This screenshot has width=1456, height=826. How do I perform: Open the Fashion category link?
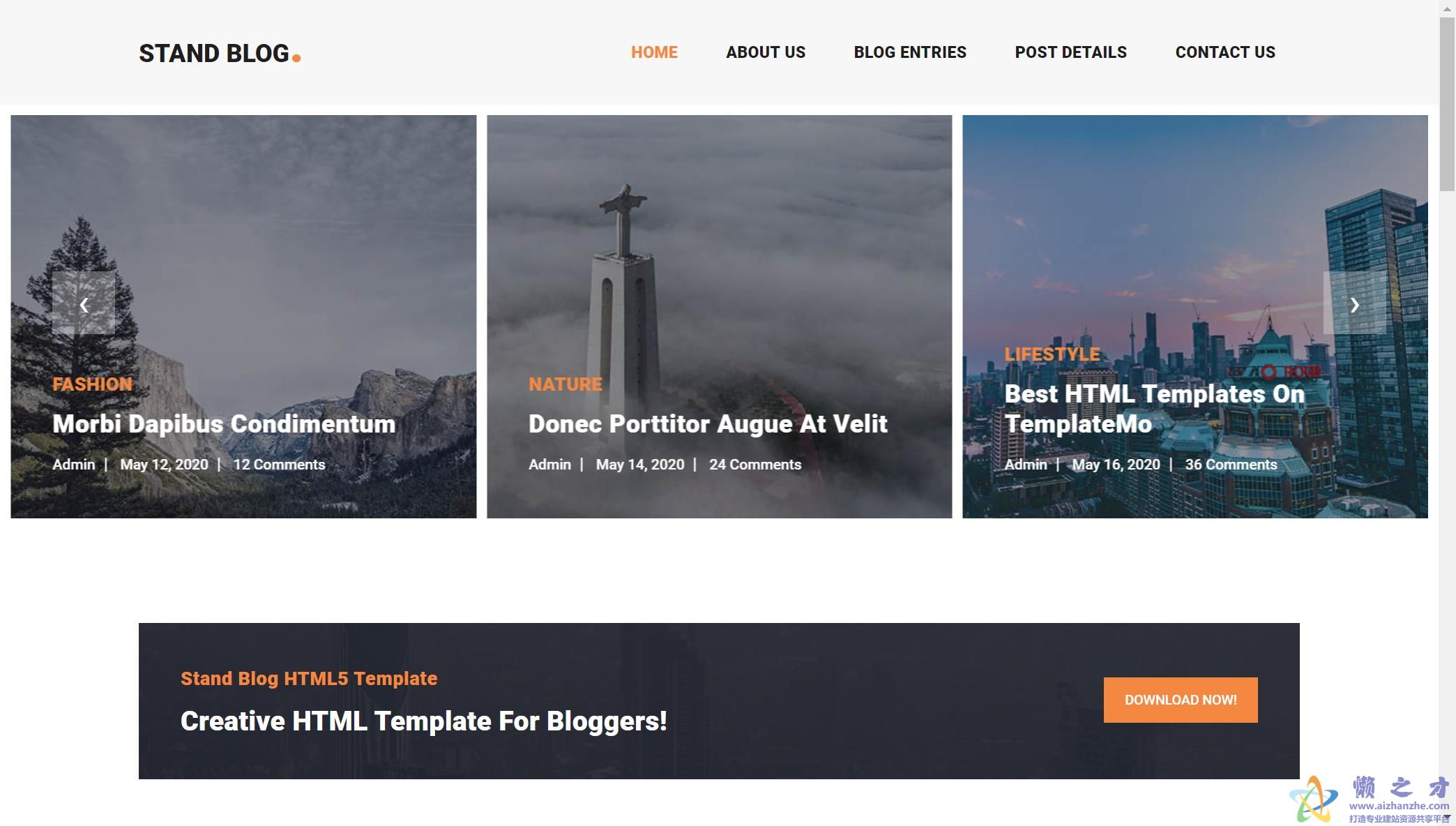tap(92, 384)
